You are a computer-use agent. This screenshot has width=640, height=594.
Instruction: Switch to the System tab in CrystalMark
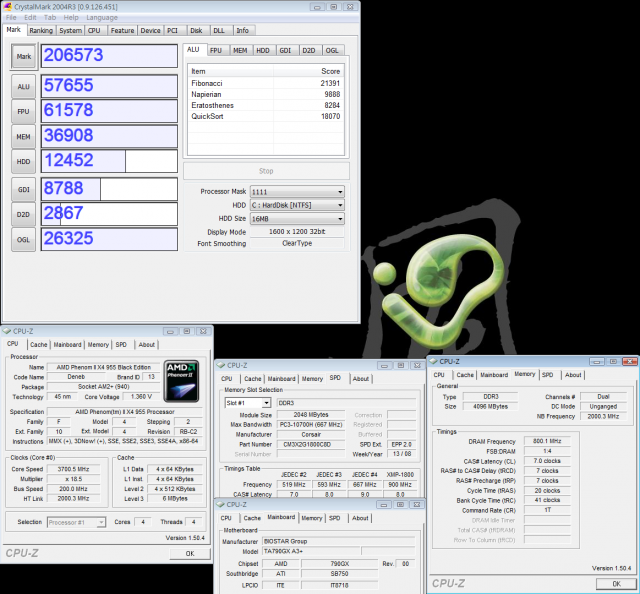(x=70, y=31)
